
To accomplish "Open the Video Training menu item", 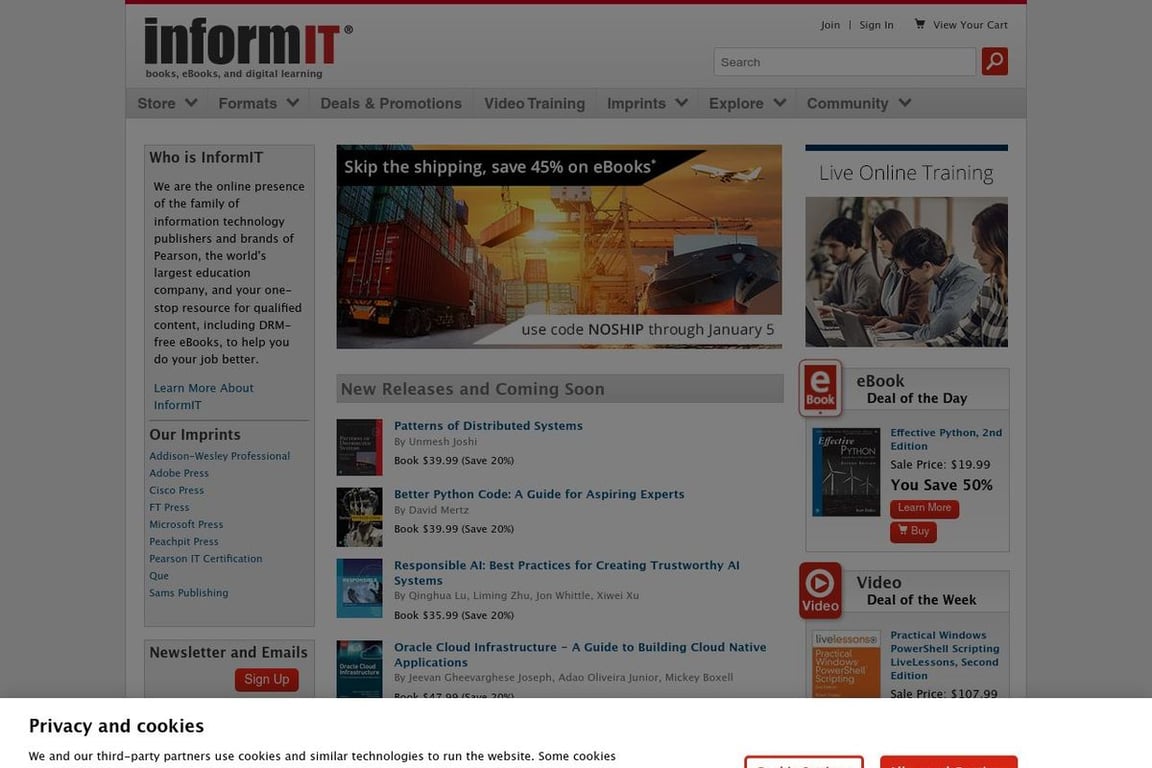I will pos(534,103).
